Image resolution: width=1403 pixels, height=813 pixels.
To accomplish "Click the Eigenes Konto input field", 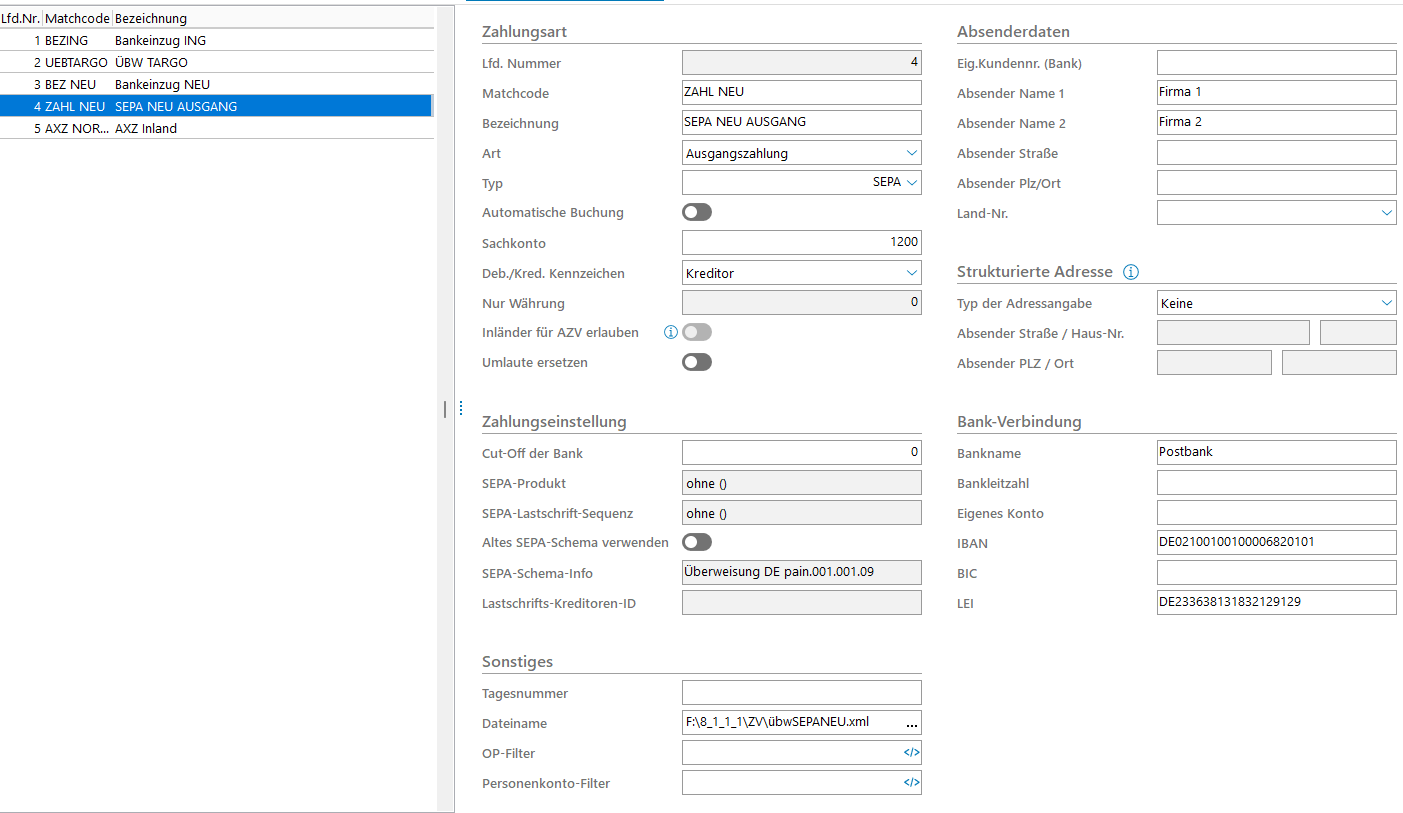I will (x=1276, y=512).
